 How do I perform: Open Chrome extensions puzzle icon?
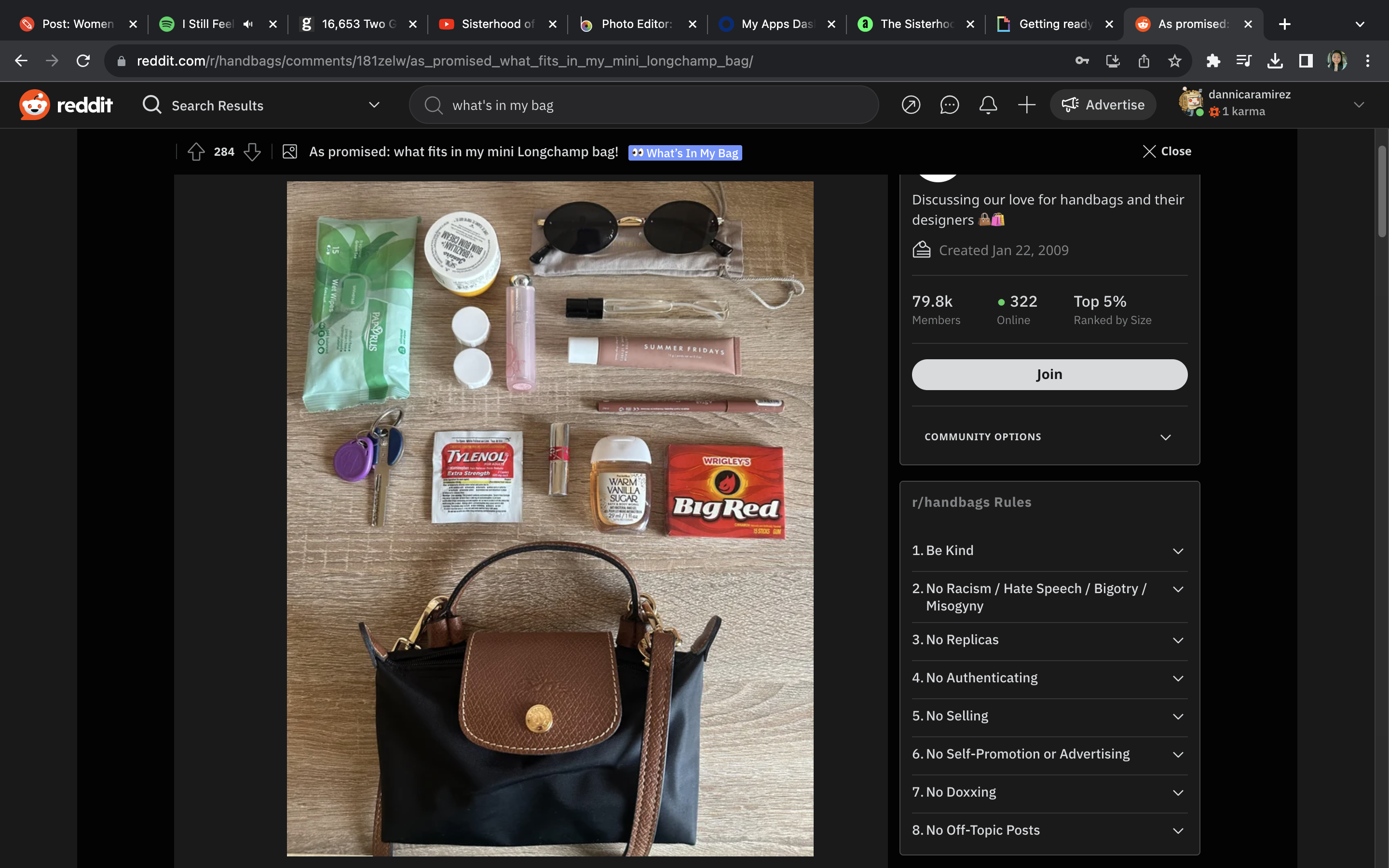1213,61
